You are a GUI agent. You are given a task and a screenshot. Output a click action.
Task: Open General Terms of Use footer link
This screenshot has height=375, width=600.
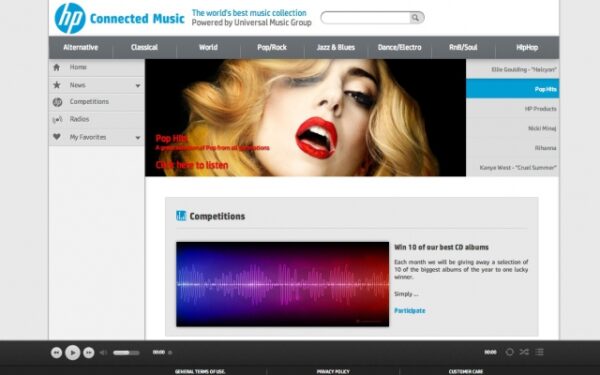tap(200, 371)
